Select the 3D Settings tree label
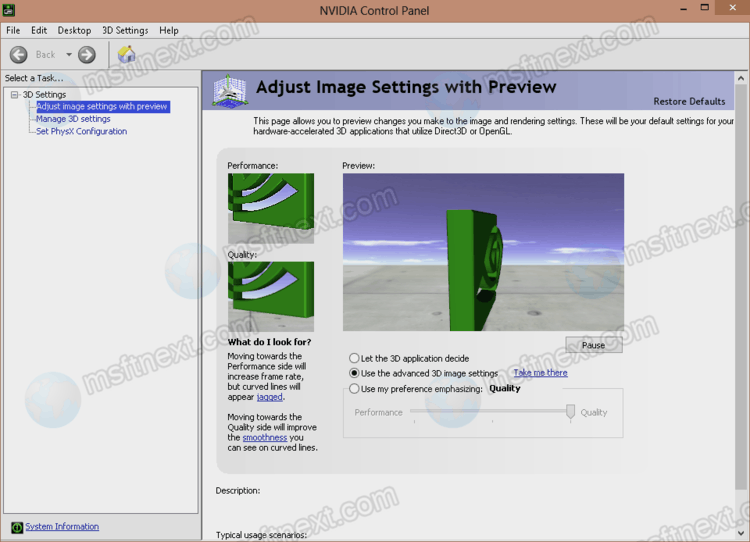The height and width of the screenshot is (542, 750). 44,95
